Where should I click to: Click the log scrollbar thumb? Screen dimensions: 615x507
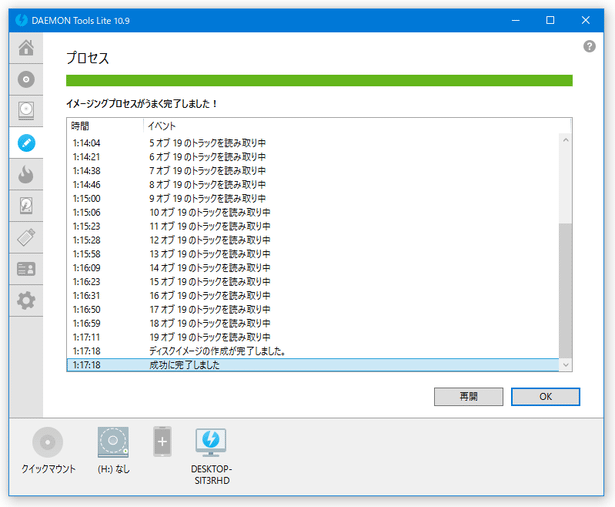tap(566, 291)
